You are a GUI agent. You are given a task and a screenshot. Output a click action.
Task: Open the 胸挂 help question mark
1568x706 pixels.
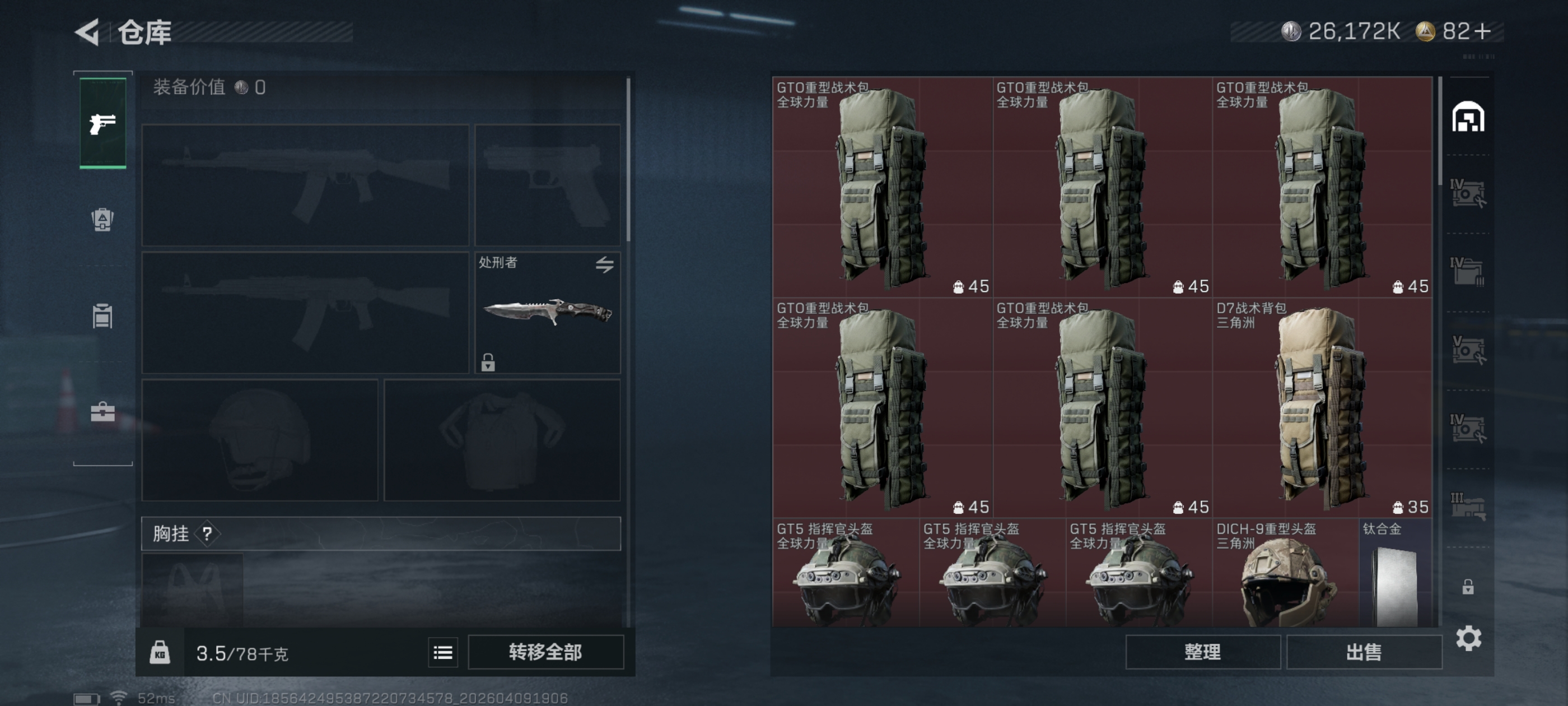207,533
